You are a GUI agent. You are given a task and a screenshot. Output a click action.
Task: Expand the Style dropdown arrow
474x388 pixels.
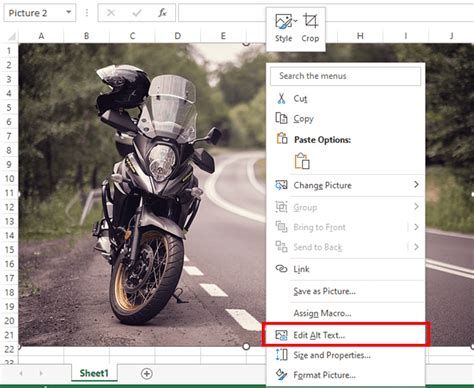coord(295,21)
